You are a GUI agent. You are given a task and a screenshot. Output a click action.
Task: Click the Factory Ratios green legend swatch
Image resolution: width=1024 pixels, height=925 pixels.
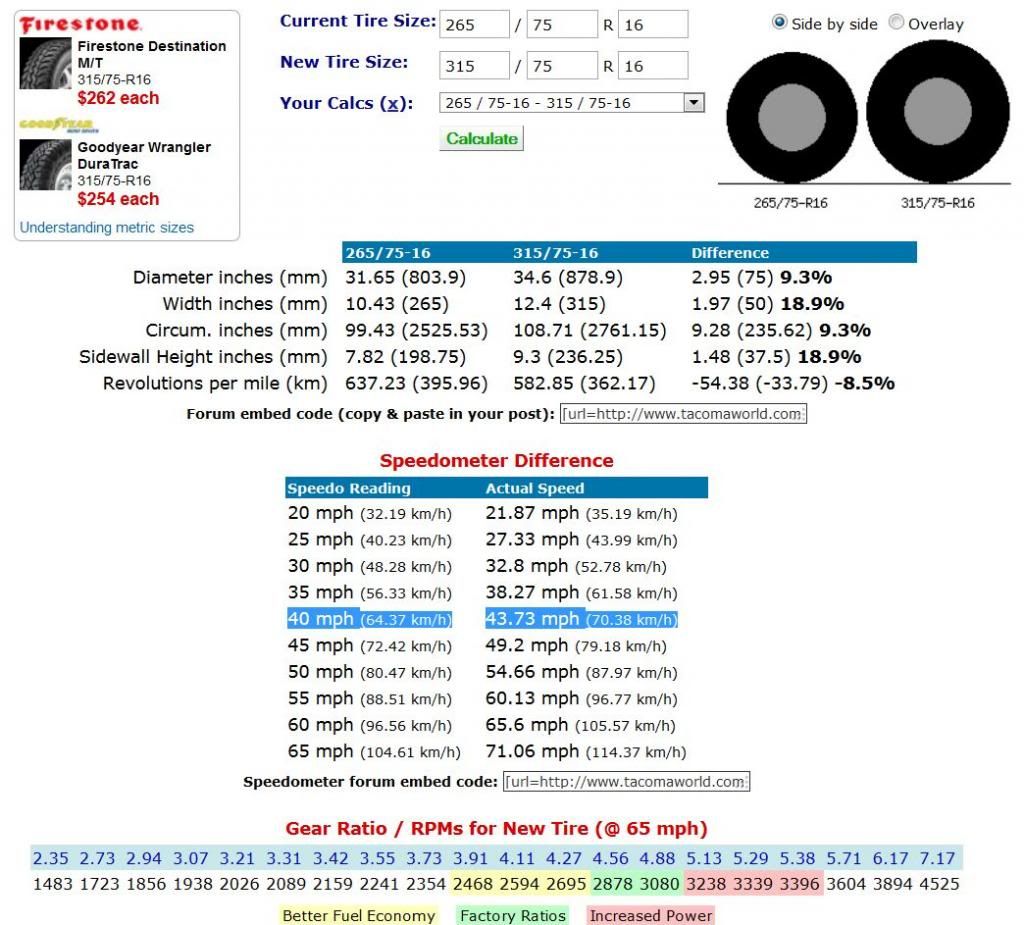click(511, 915)
